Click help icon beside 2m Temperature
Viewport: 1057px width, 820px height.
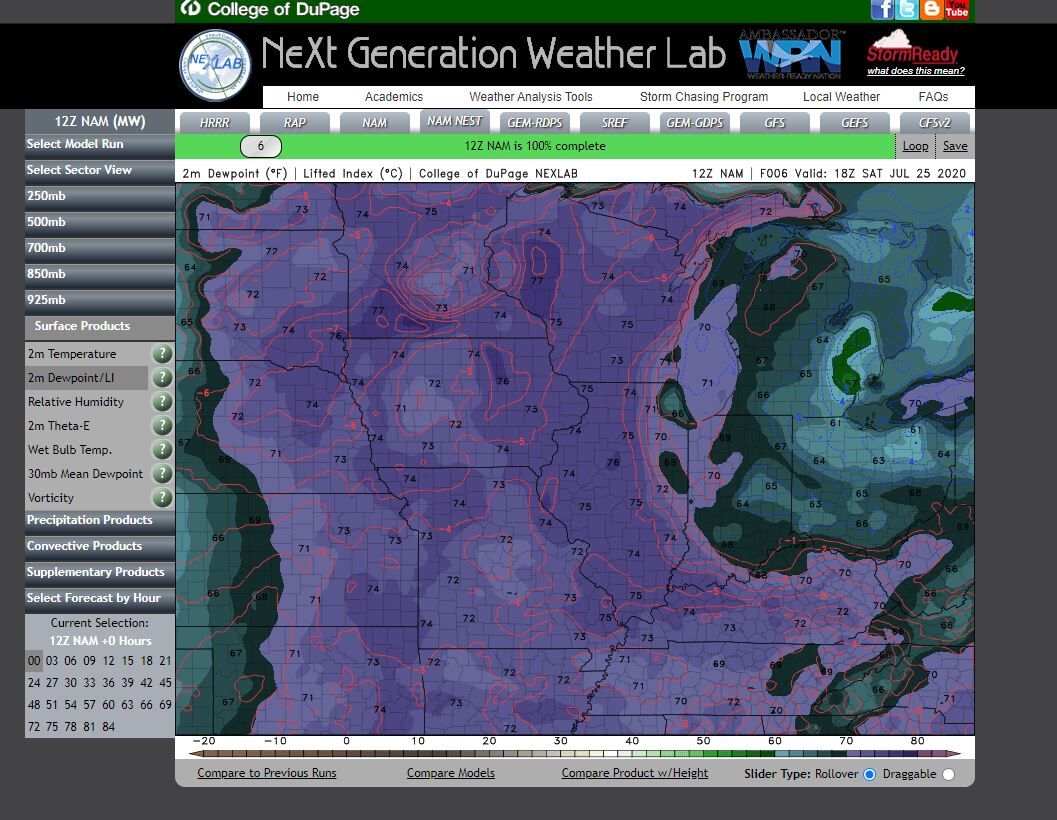(x=161, y=354)
